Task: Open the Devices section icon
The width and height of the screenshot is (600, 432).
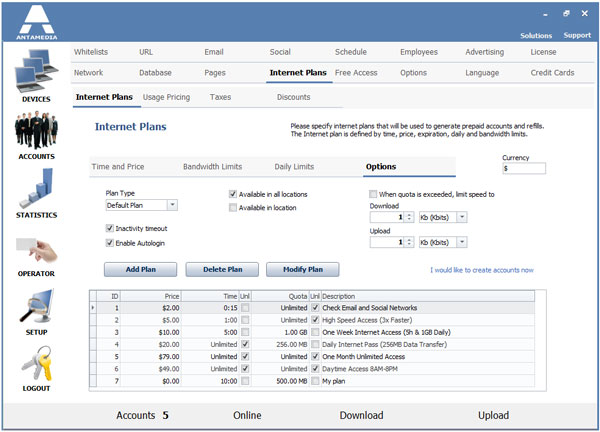Action: (x=36, y=72)
